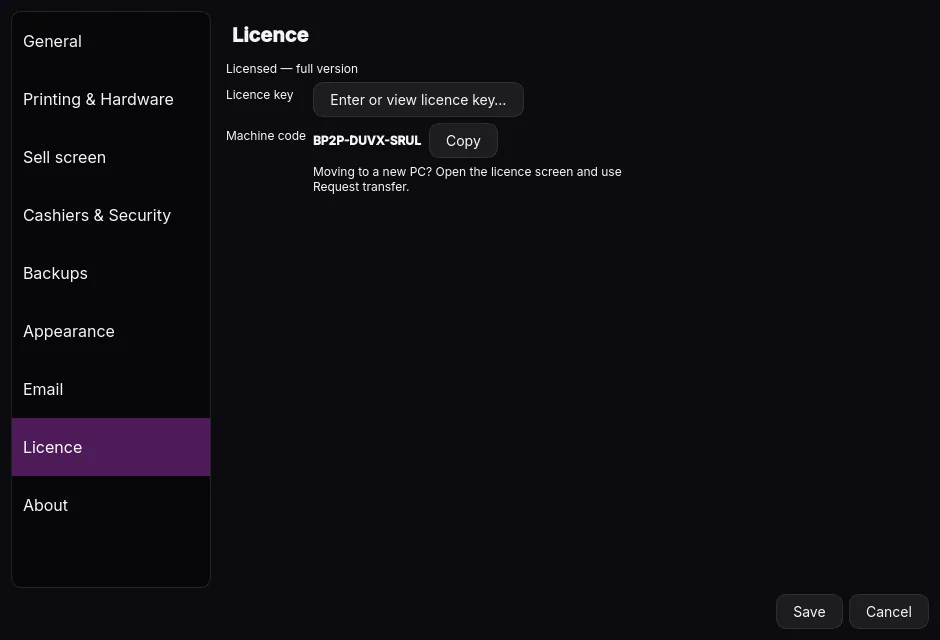Copy the machine code
Screen dimensions: 940x640
pyautogui.click(x=463, y=141)
